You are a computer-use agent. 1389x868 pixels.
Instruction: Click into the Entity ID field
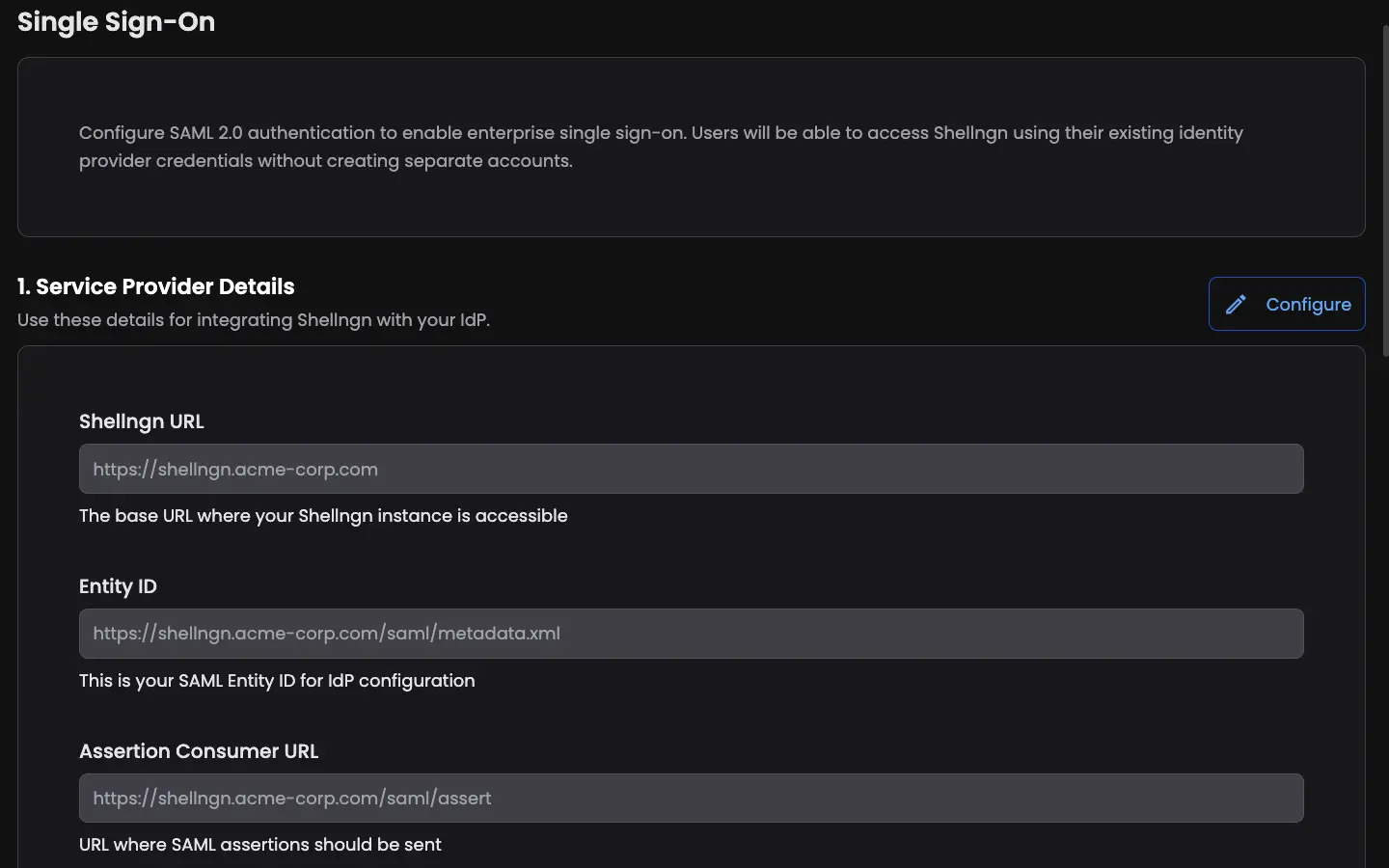pyautogui.click(x=691, y=634)
